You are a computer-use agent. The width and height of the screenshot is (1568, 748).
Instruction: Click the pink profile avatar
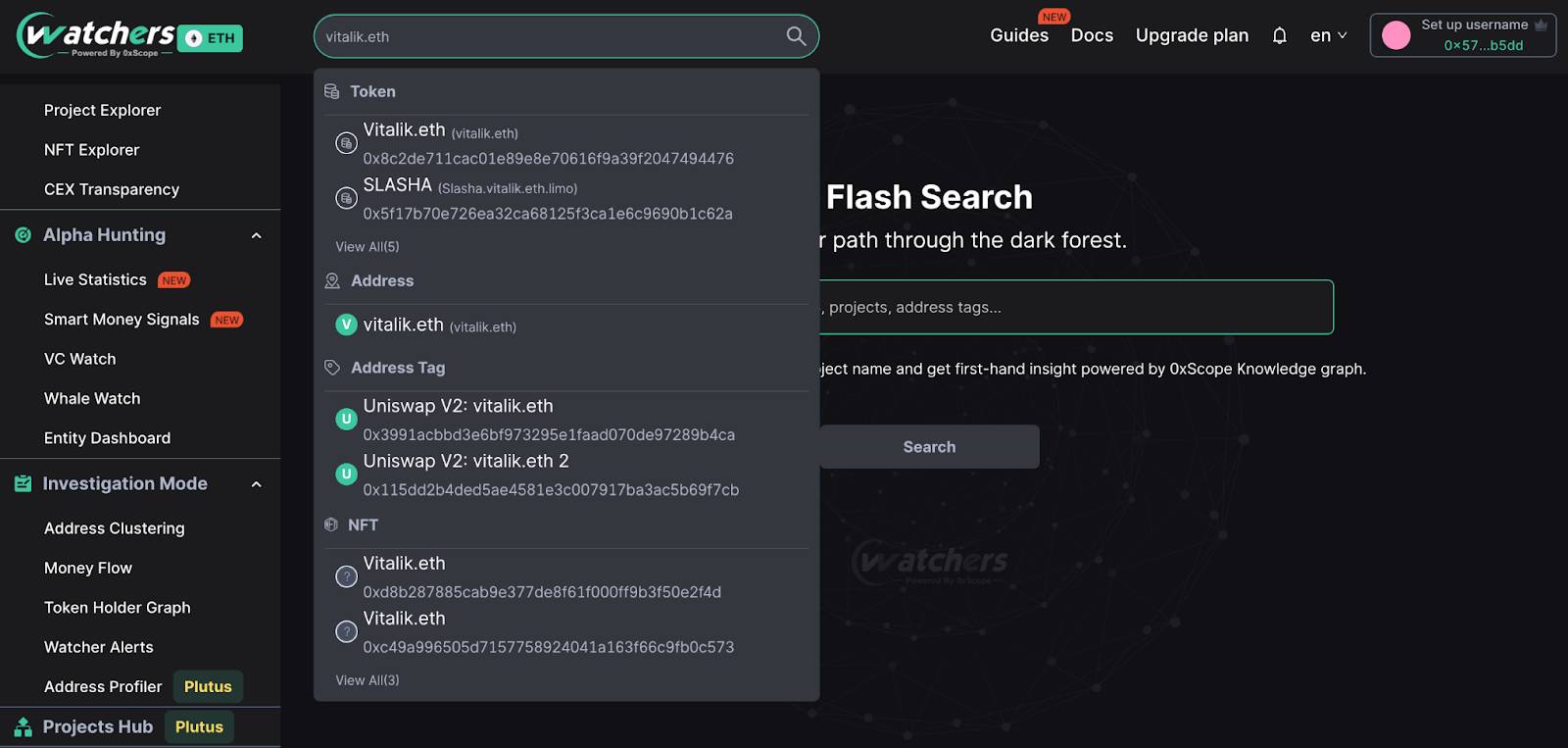pos(1396,35)
